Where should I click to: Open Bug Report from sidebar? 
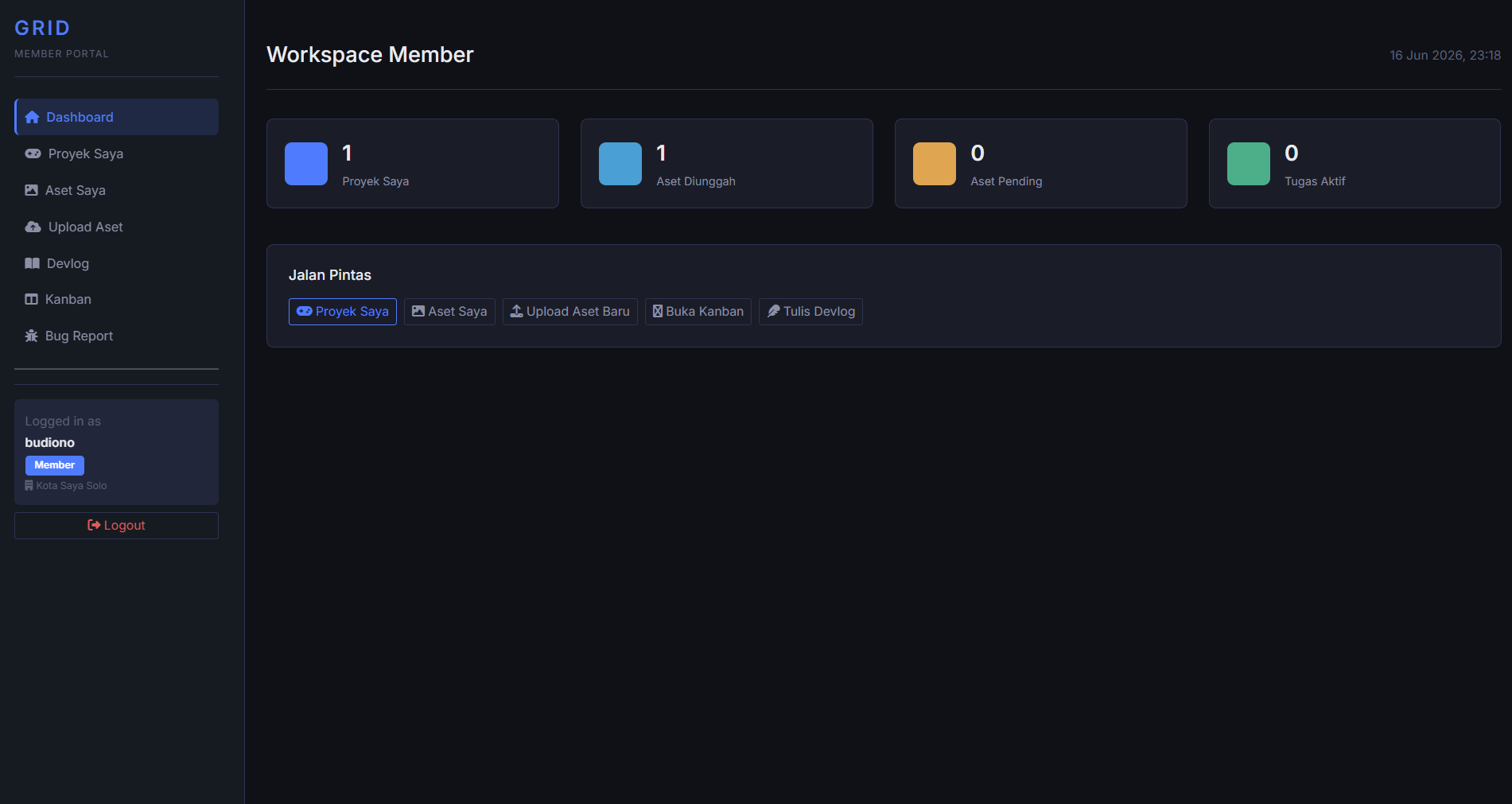[116, 336]
